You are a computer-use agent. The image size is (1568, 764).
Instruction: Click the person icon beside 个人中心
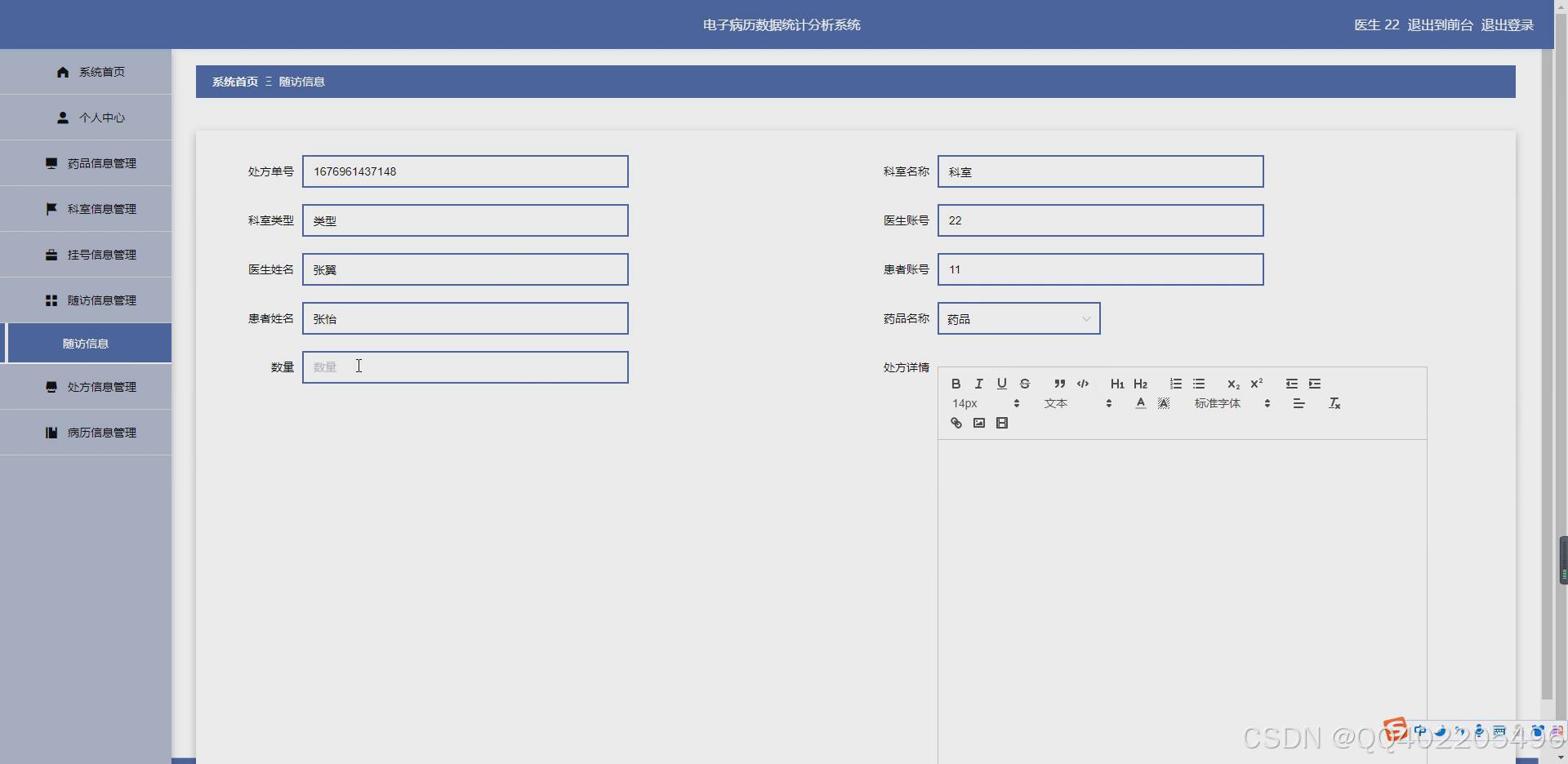[x=63, y=118]
